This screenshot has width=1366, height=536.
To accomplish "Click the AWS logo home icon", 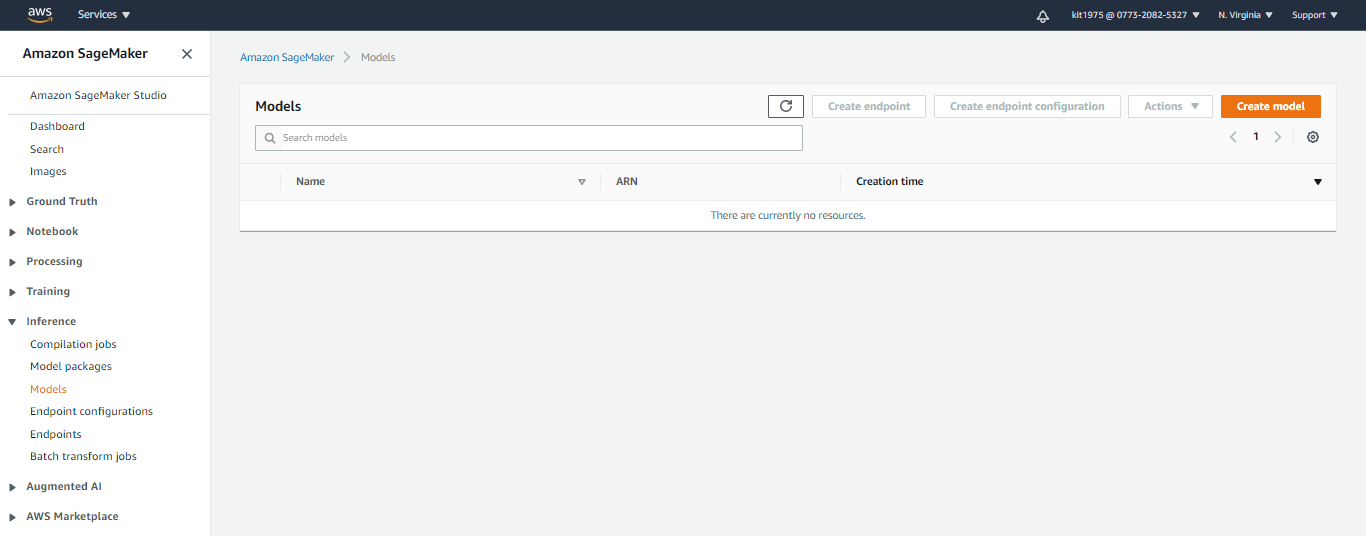I will click(40, 15).
